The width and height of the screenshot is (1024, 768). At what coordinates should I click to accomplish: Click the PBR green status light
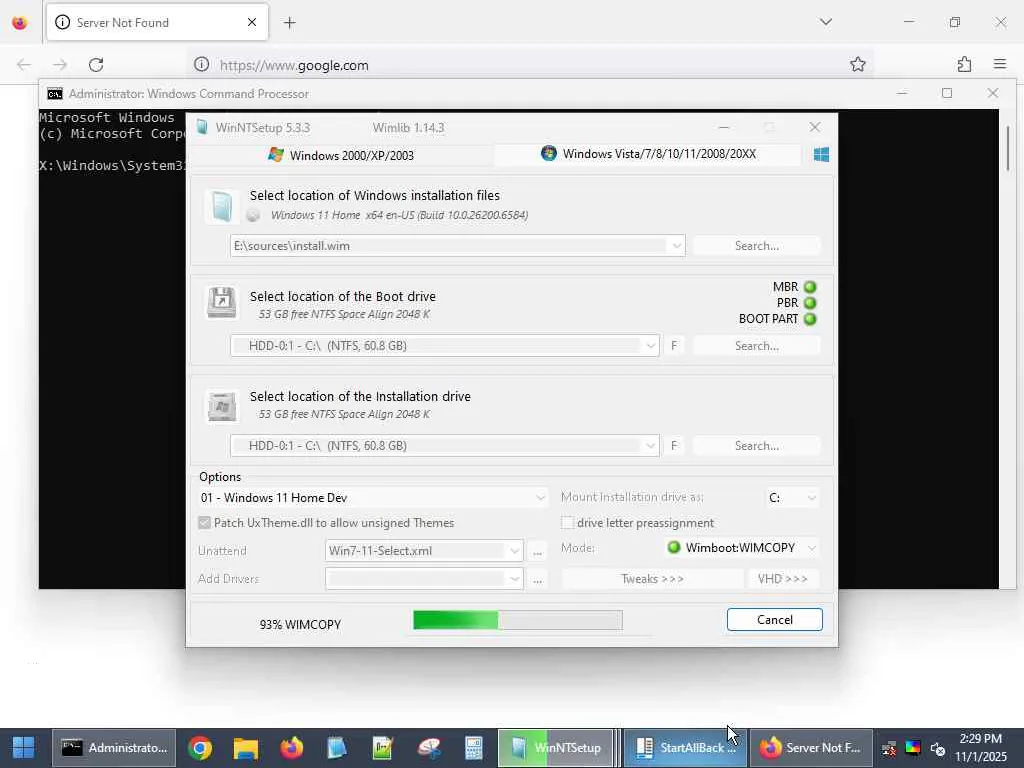click(810, 303)
